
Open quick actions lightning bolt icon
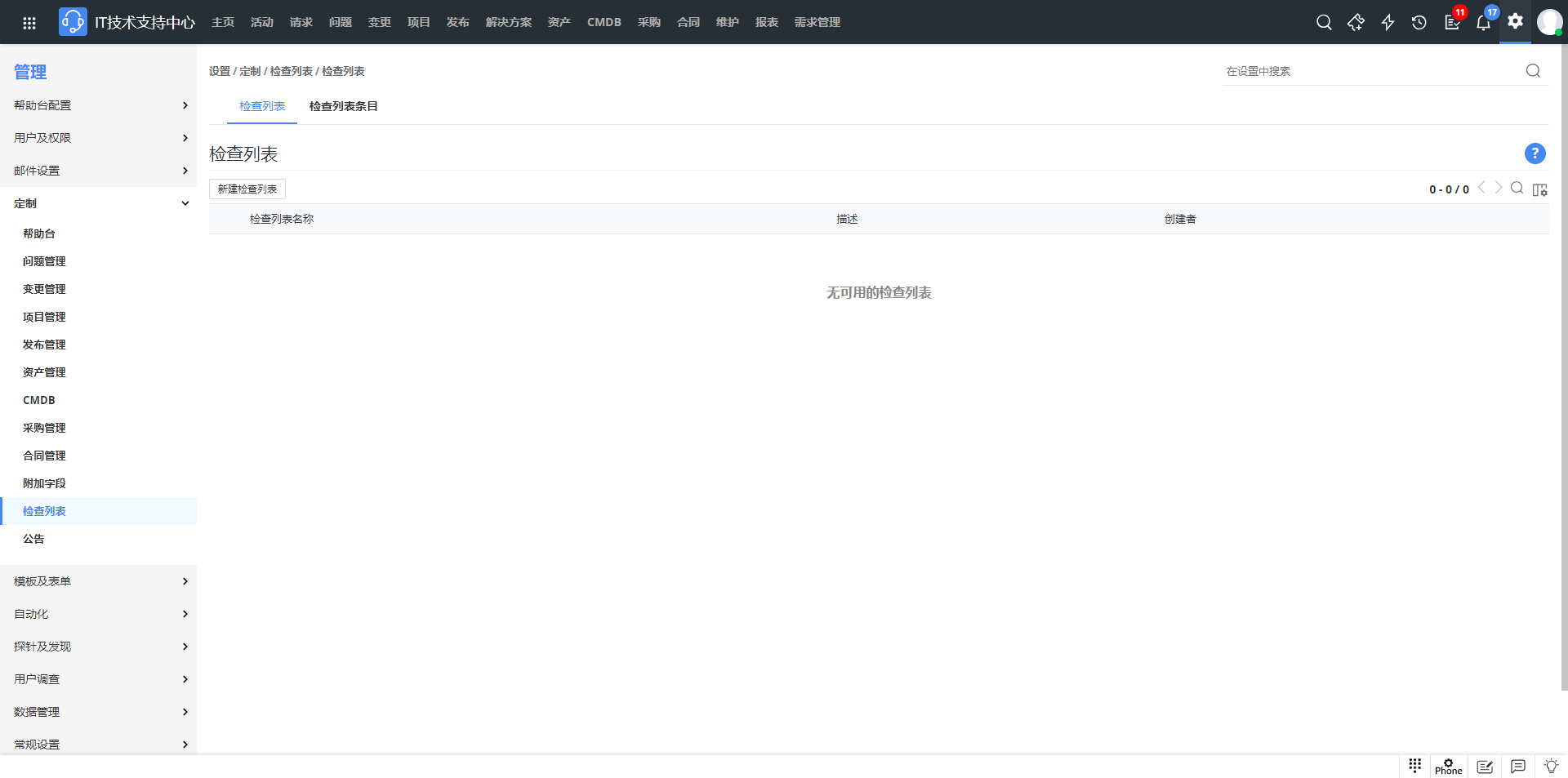click(x=1388, y=23)
